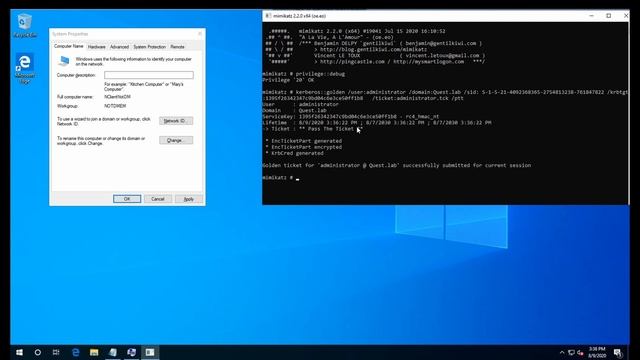Switch to the Advanced tab
Viewport: 640px width, 360px height.
point(119,47)
